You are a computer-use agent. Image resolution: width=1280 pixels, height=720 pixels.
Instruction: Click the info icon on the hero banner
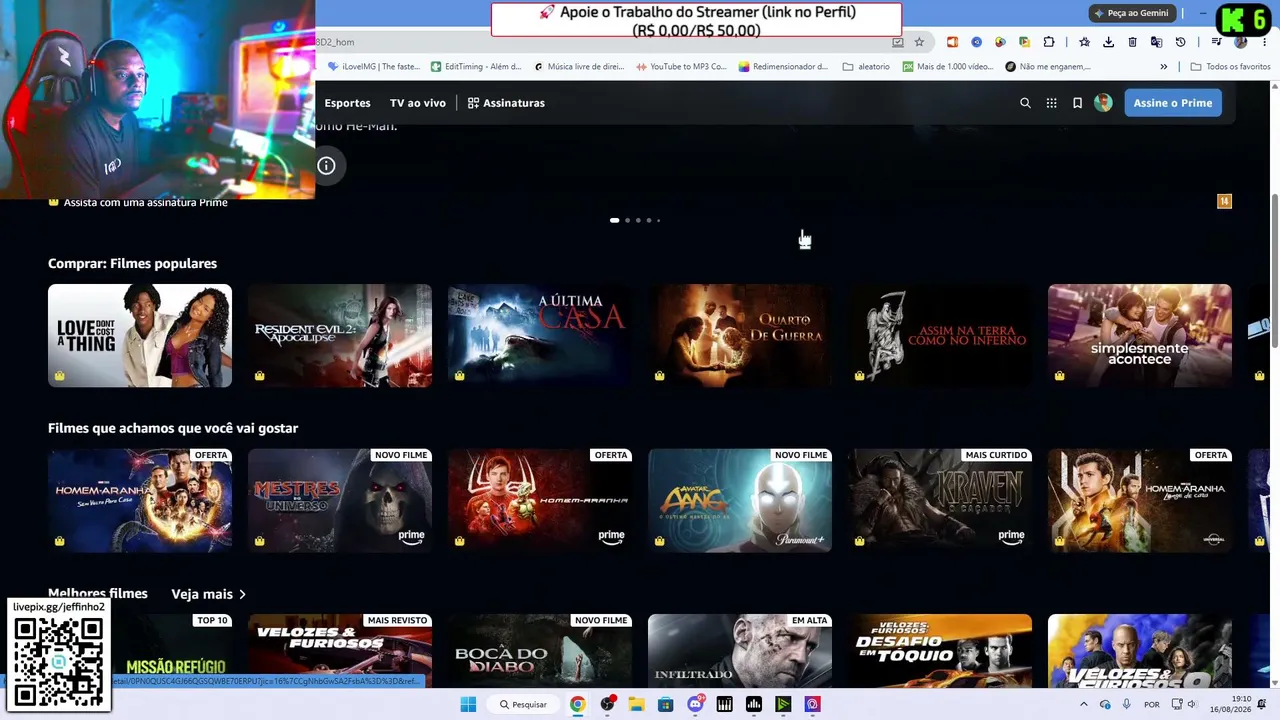326,166
